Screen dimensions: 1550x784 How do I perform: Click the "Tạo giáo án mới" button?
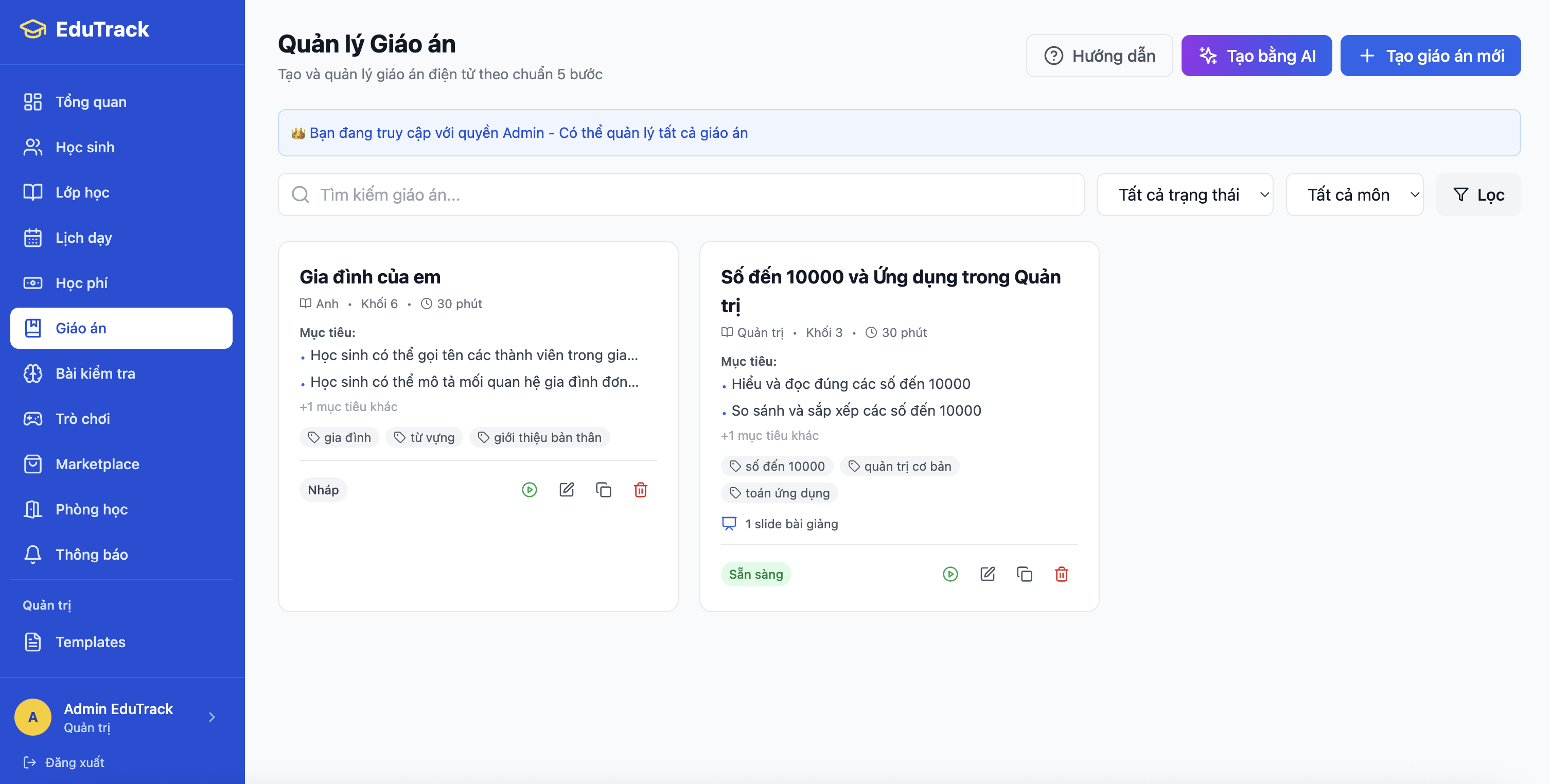tap(1430, 56)
